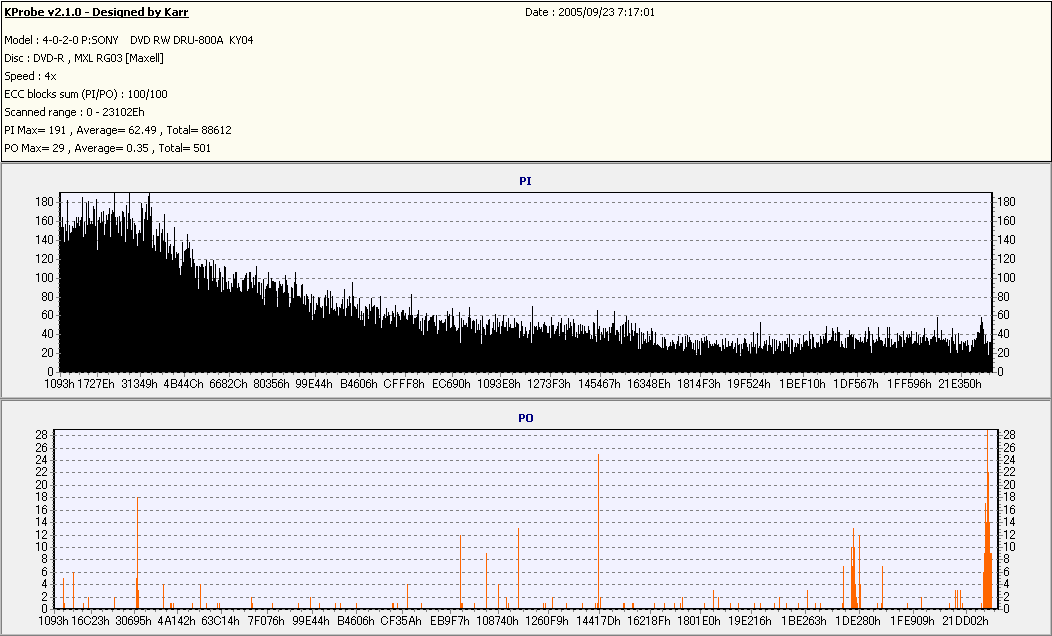Click the PI chart title
This screenshot has height=636, width=1052.
525,181
